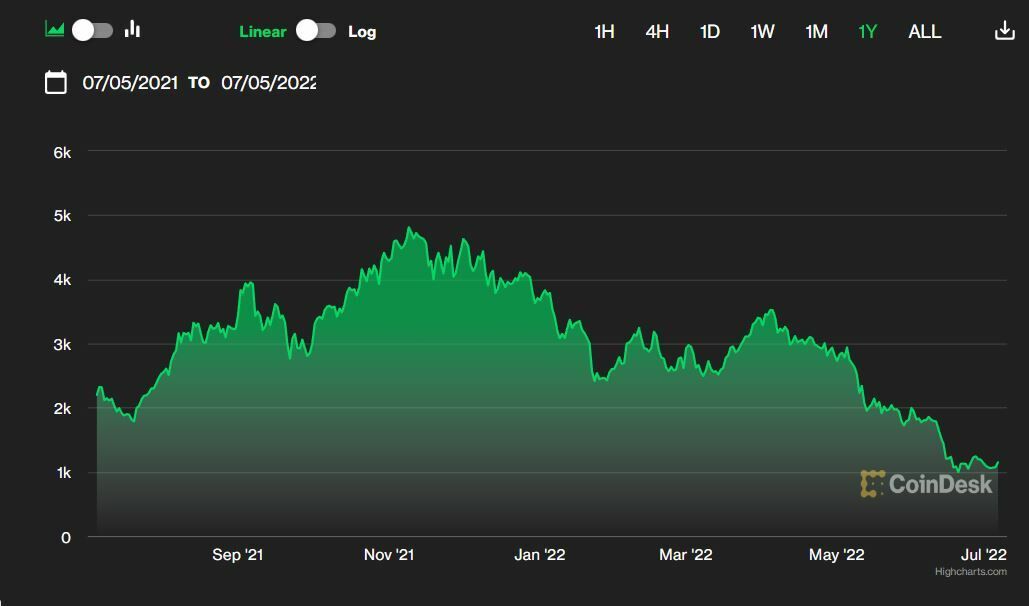The image size is (1029, 606).
Task: Switch to the 1D time range
Action: (x=710, y=31)
